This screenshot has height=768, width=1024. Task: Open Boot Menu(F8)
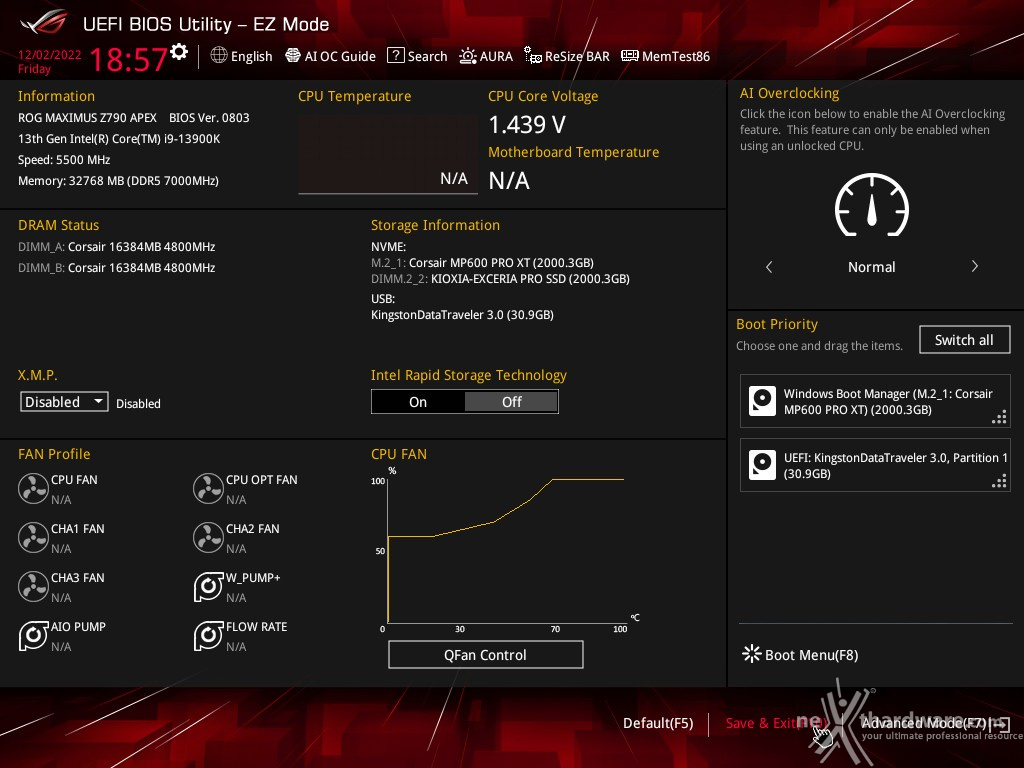(x=801, y=654)
